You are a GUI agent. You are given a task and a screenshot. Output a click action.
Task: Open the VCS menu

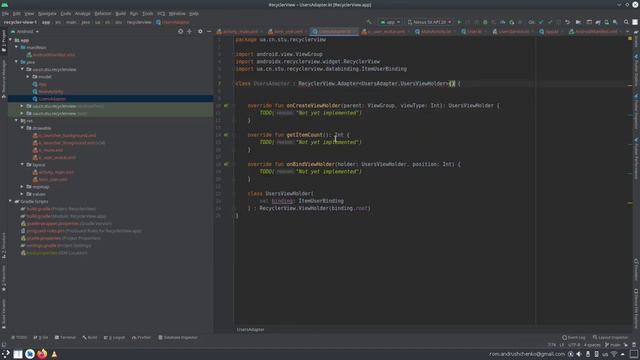tap(161, 13)
